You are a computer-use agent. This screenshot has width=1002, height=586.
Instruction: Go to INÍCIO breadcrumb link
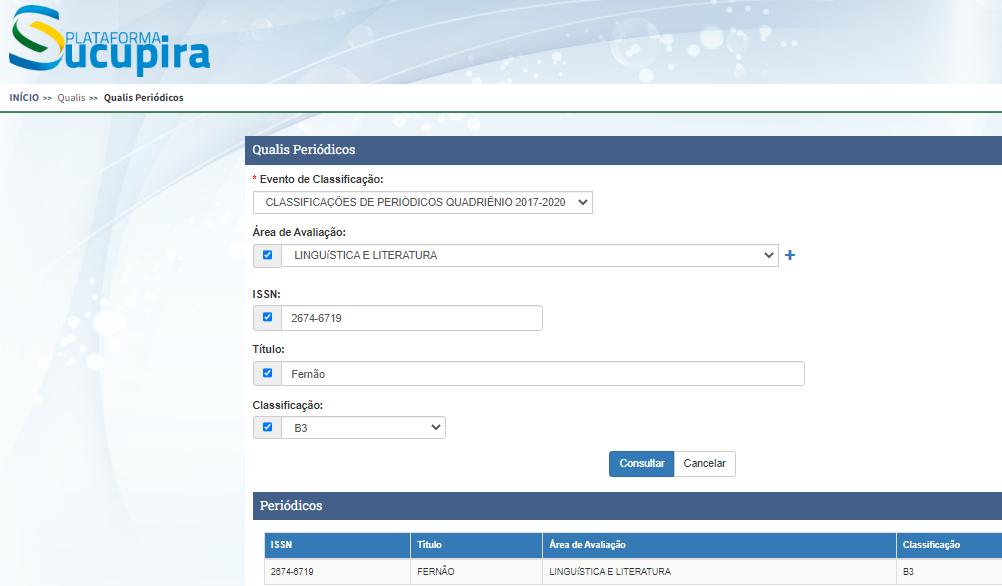tap(24, 98)
